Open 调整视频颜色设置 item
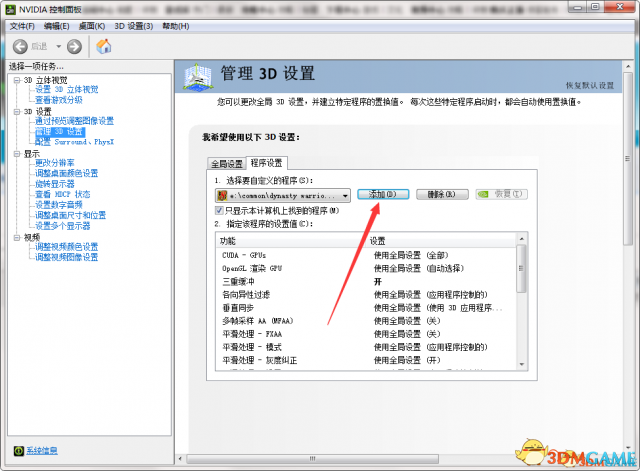 click(67, 247)
